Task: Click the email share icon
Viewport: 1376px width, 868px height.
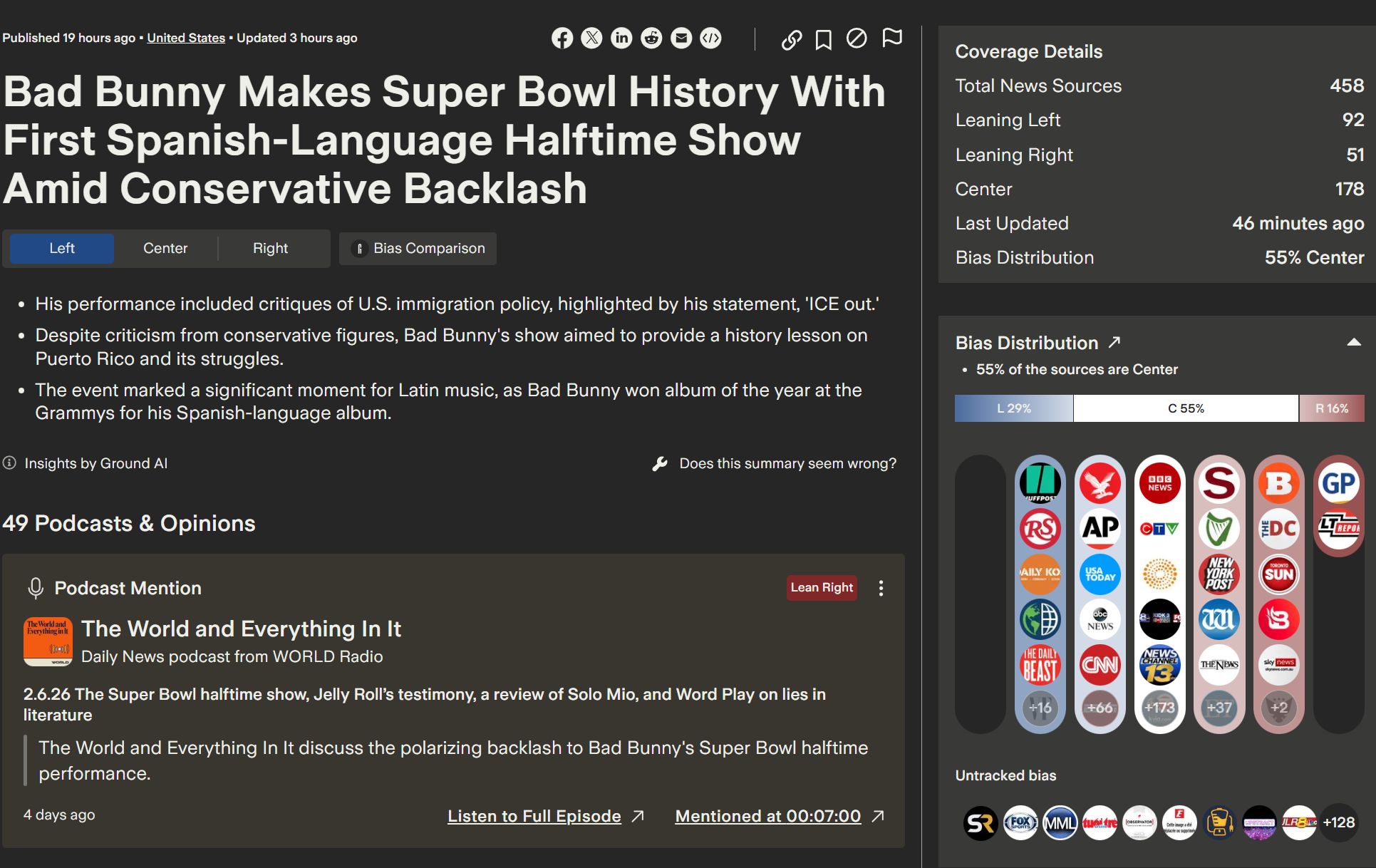Action: pos(681,38)
